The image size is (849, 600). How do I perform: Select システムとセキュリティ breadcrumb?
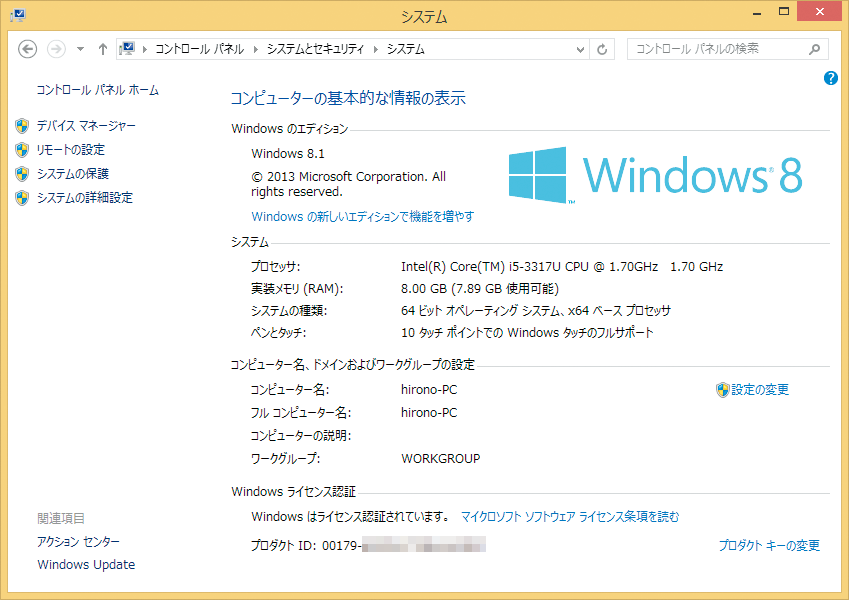pos(315,49)
